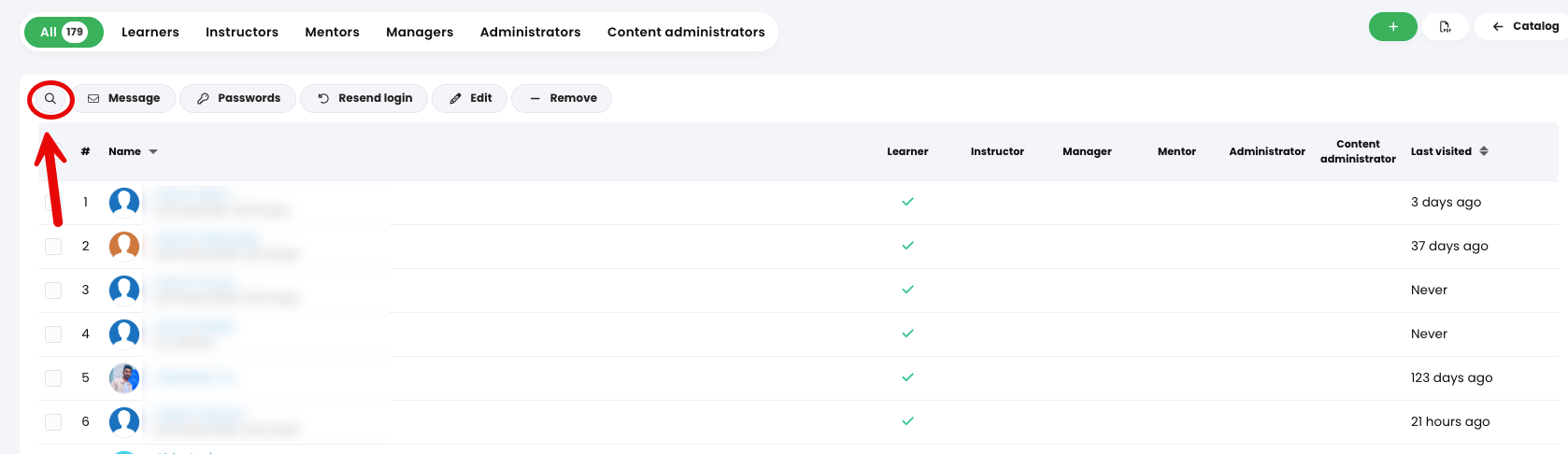The height and width of the screenshot is (454, 1568).
Task: Sort by the Name column dropdown arrow
Action: click(x=153, y=151)
